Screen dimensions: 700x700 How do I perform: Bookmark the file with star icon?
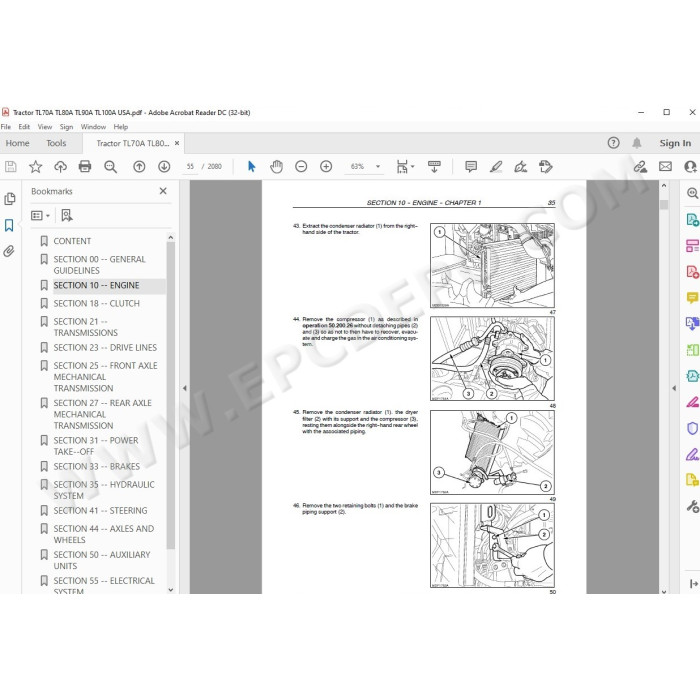click(x=36, y=167)
